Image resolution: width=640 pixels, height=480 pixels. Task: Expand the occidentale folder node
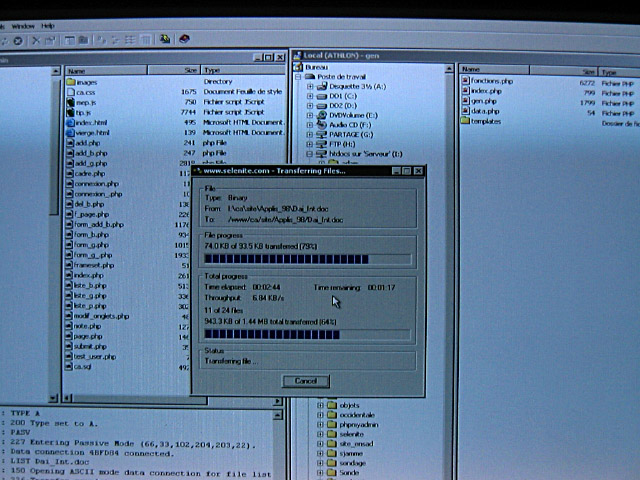pyautogui.click(x=320, y=415)
